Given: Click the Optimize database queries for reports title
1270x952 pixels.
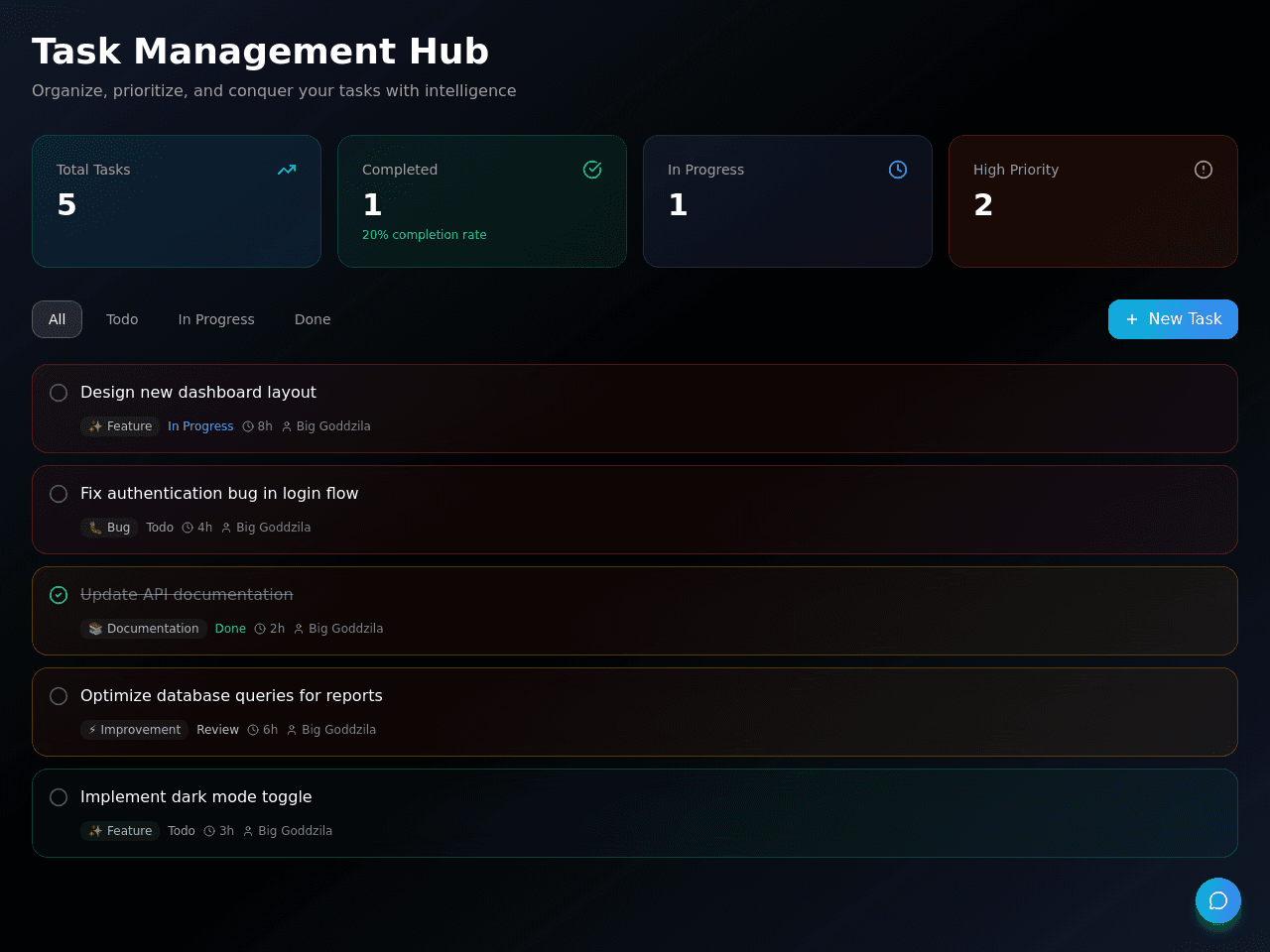Looking at the screenshot, I should click(231, 696).
